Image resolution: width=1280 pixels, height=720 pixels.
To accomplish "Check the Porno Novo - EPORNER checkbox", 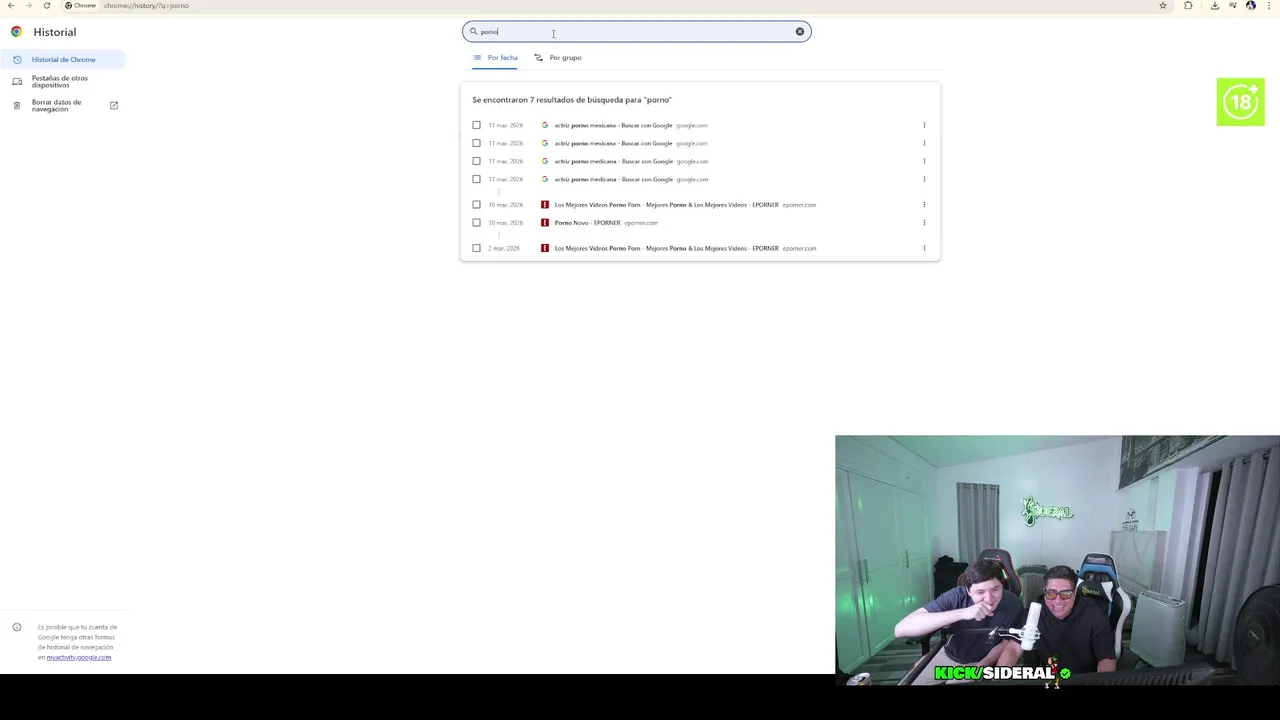I will pos(476,223).
